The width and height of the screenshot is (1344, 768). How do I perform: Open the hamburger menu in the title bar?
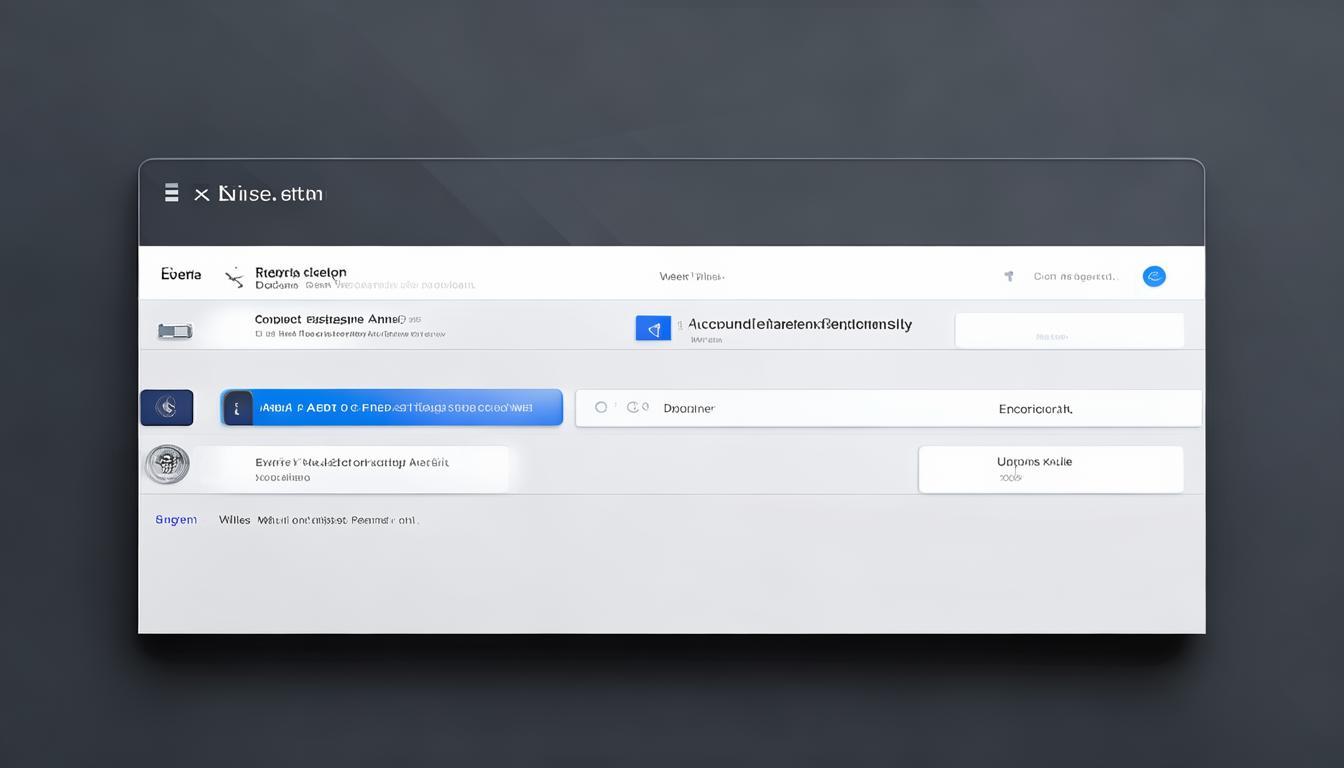(172, 193)
